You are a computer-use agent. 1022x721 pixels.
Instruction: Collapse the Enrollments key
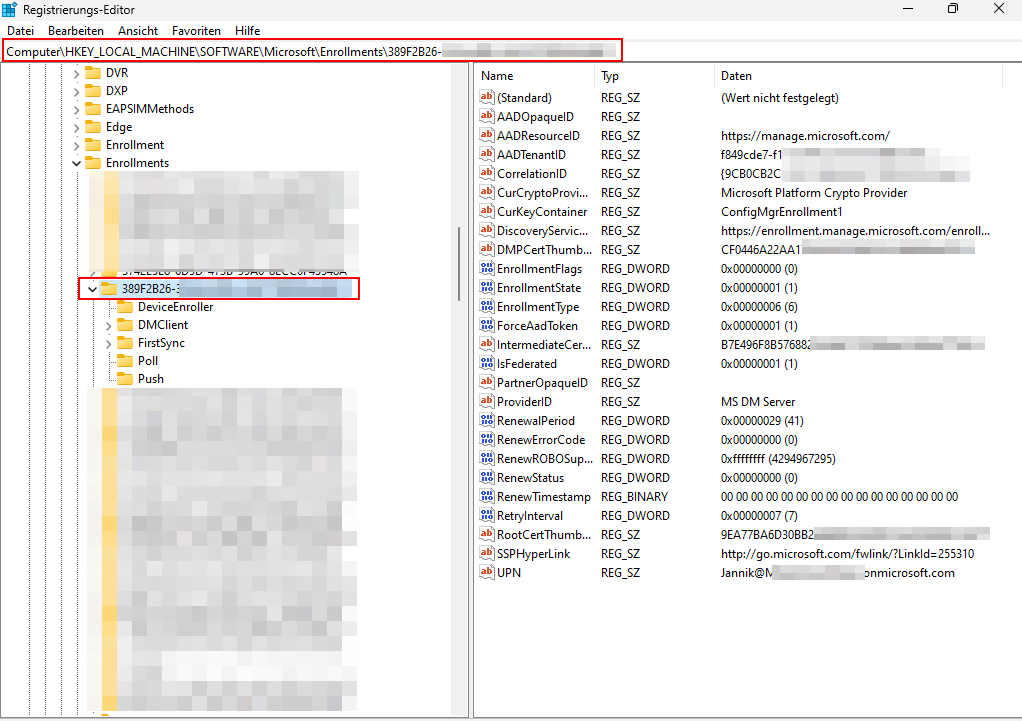(77, 163)
